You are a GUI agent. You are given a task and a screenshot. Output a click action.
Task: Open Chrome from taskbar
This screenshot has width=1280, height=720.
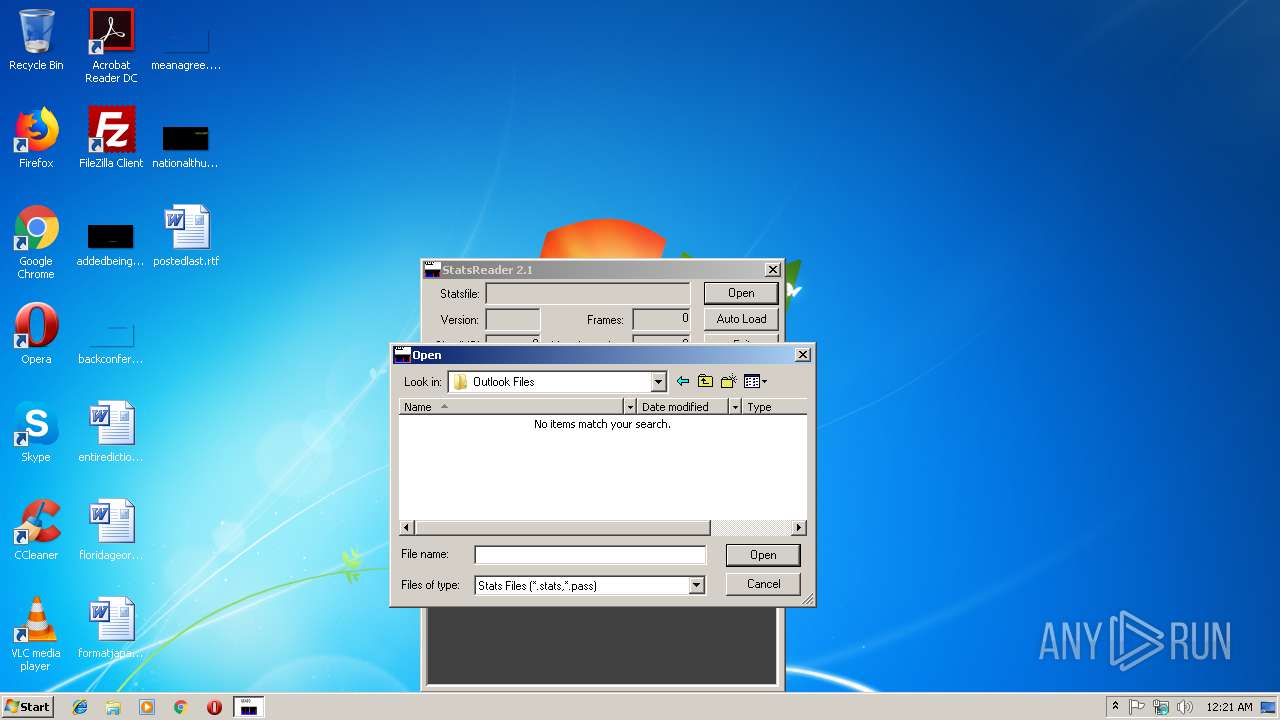coord(180,707)
